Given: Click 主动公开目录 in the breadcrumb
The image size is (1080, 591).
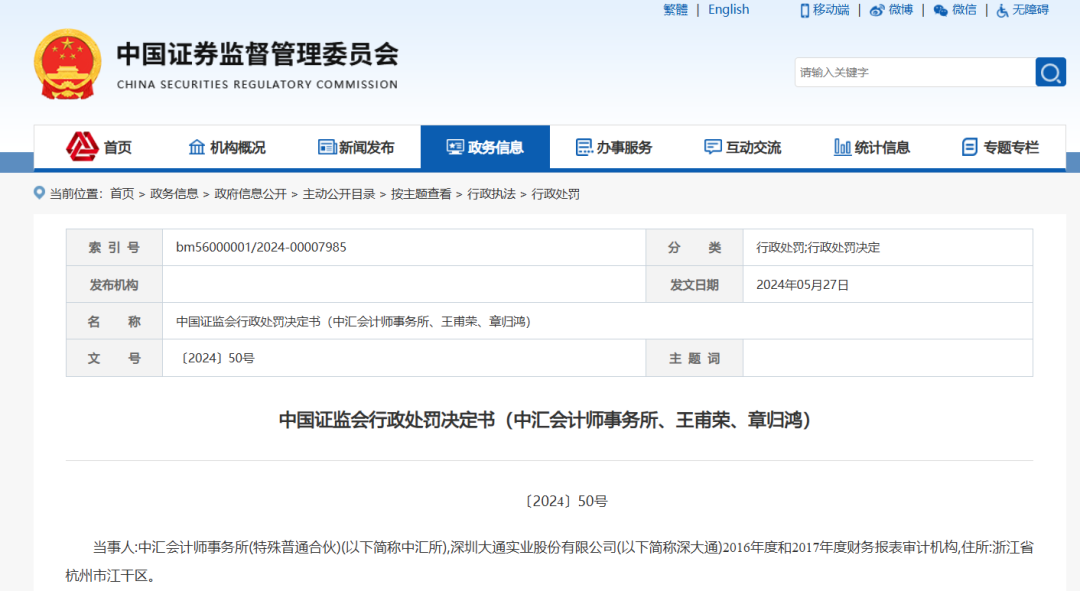Looking at the screenshot, I should (339, 194).
